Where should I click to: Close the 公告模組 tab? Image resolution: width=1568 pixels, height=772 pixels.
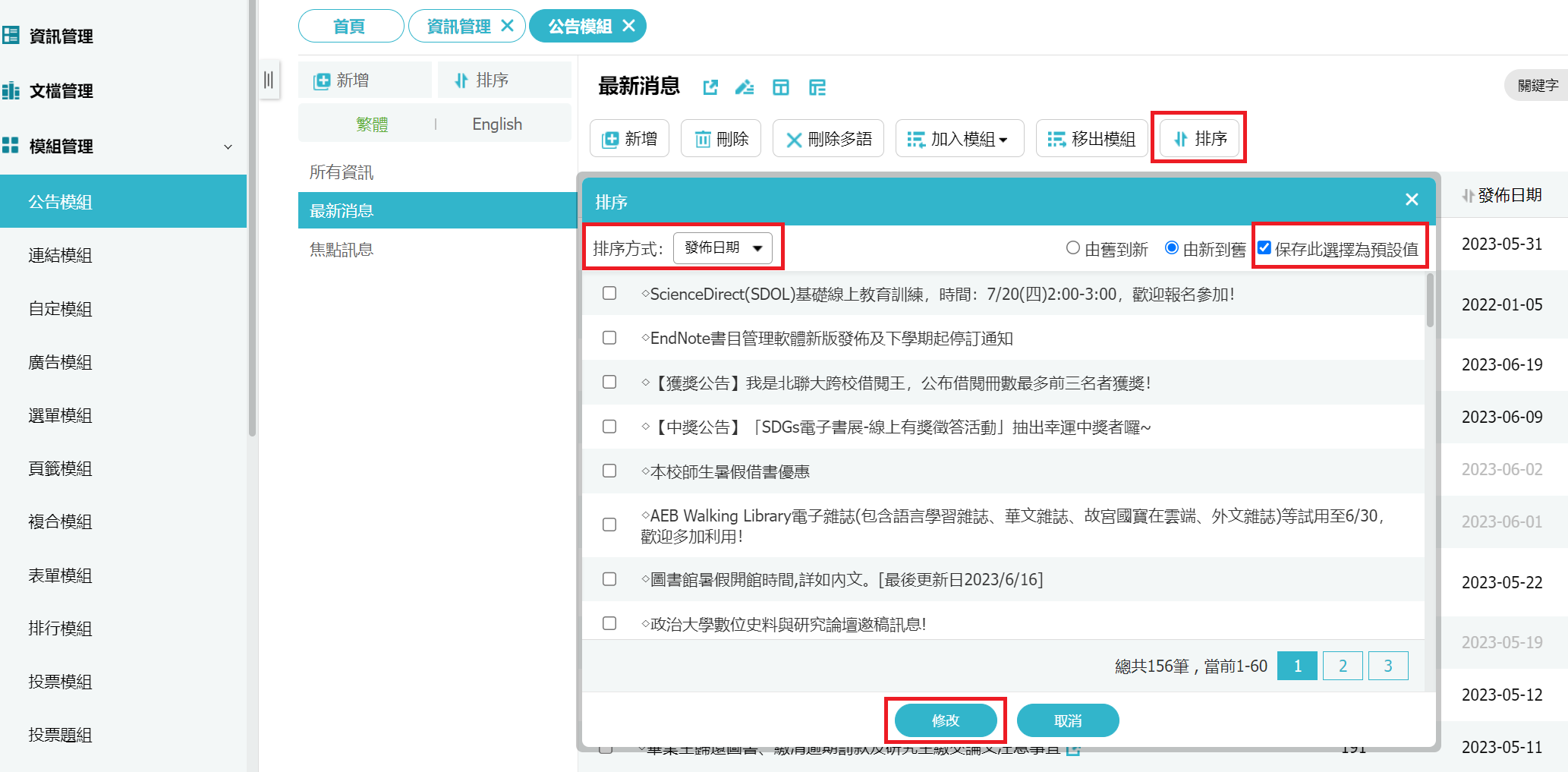pos(629,26)
